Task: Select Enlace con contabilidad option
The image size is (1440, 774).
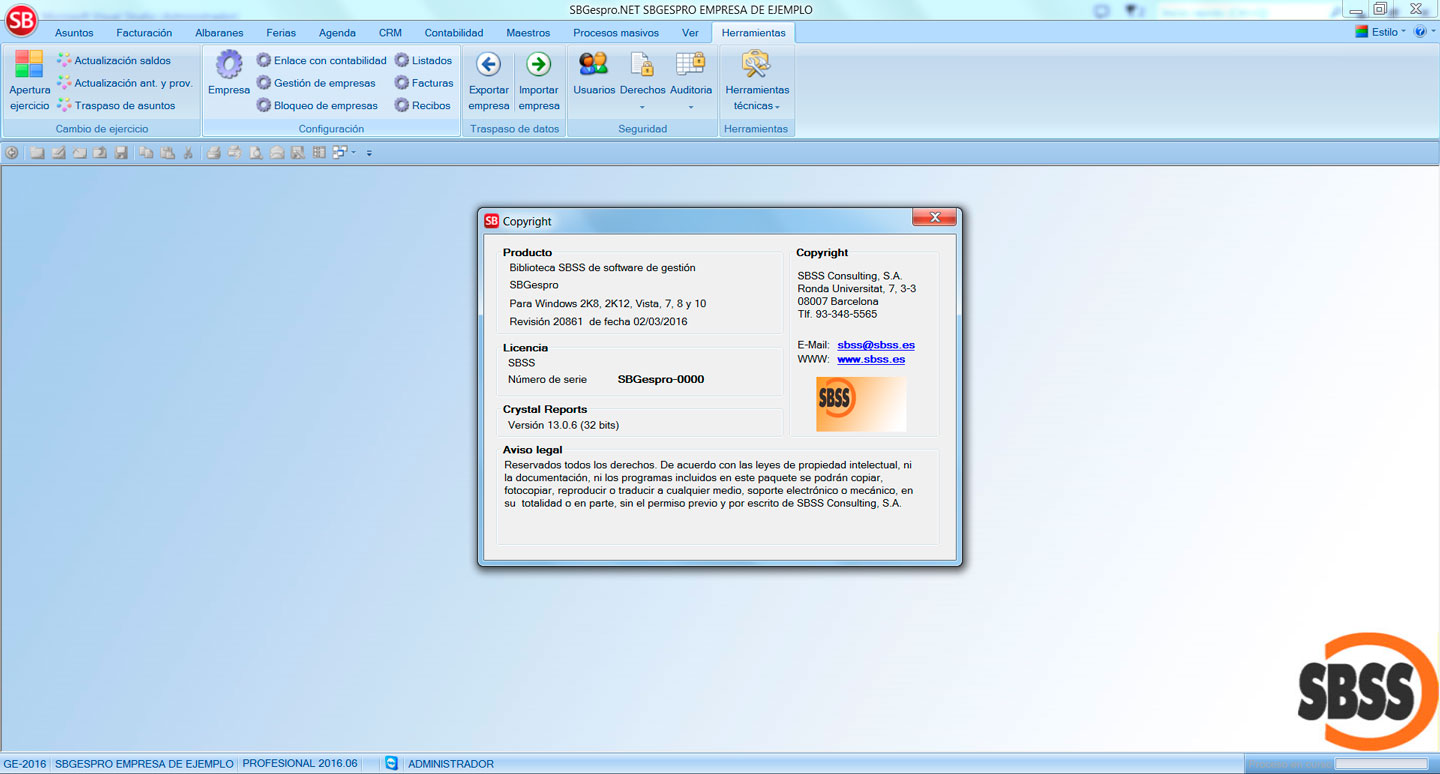Action: [322, 61]
